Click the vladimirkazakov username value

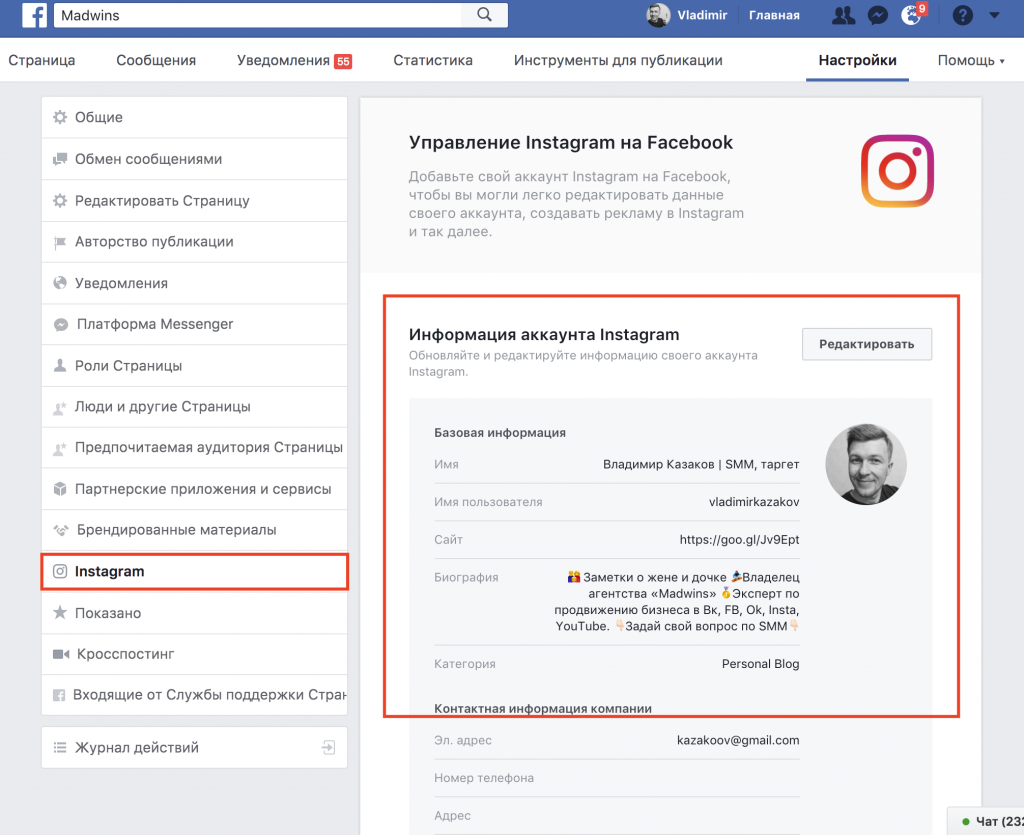click(x=754, y=502)
